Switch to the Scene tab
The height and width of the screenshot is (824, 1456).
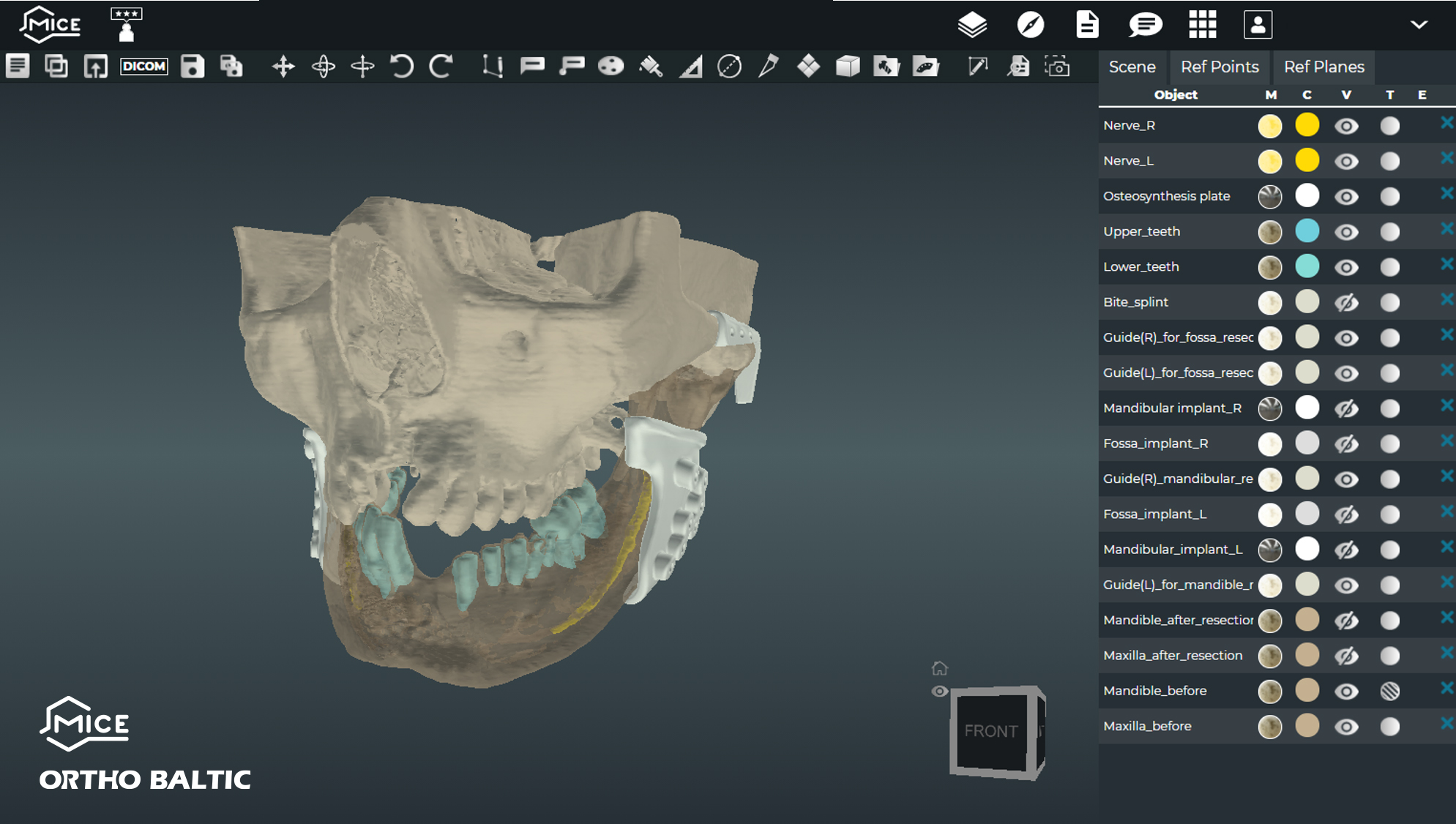pos(1132,67)
